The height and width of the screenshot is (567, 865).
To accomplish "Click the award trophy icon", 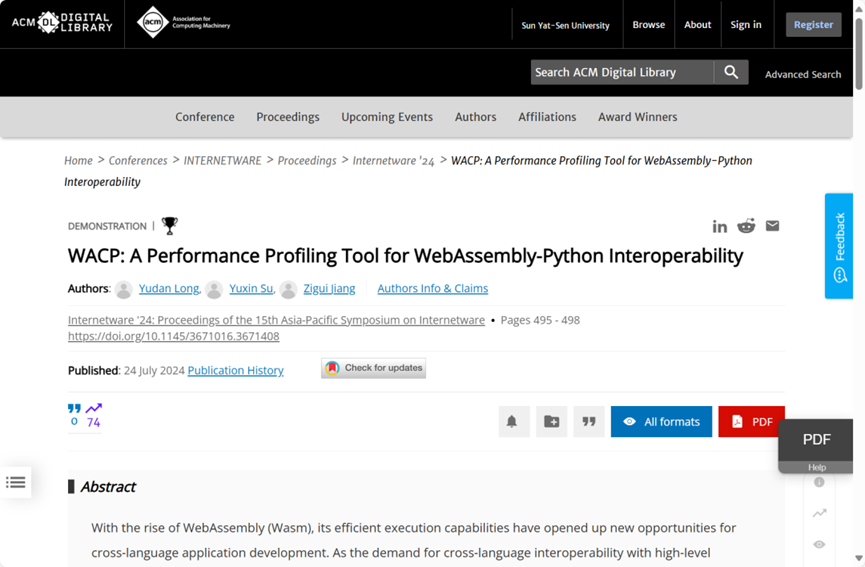I will pos(170,226).
